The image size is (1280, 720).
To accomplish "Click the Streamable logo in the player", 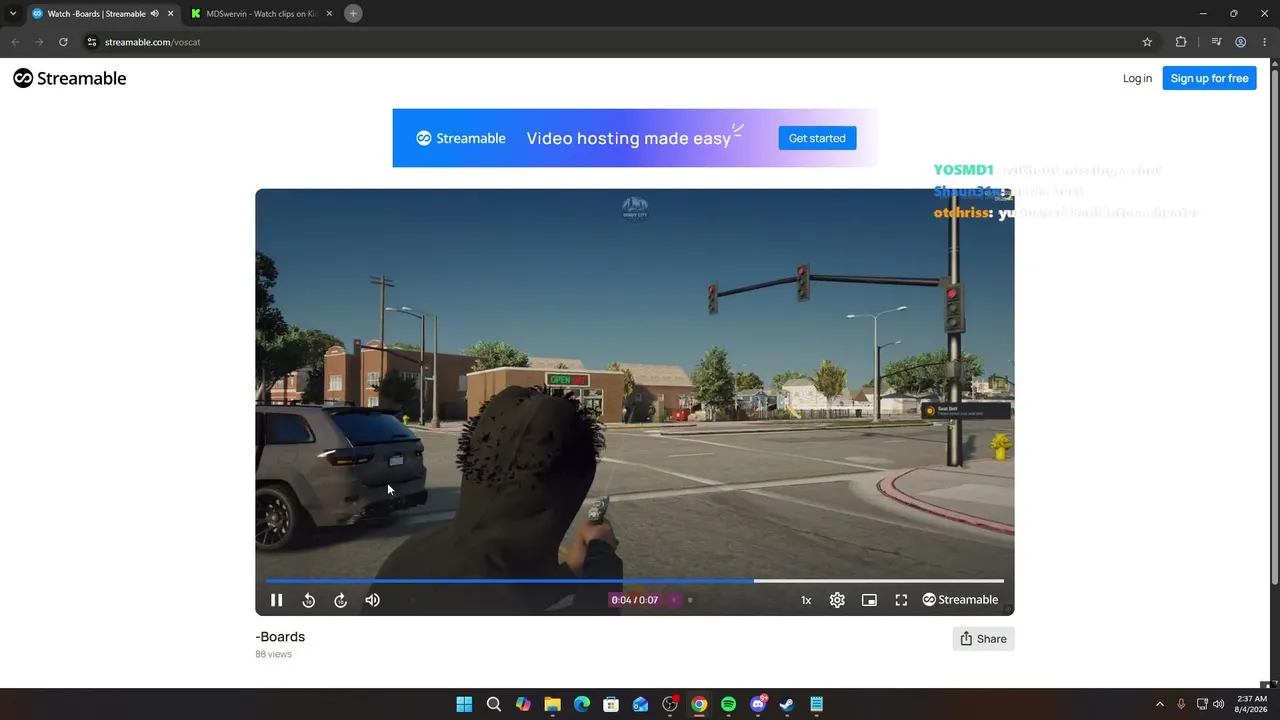I will (x=960, y=600).
